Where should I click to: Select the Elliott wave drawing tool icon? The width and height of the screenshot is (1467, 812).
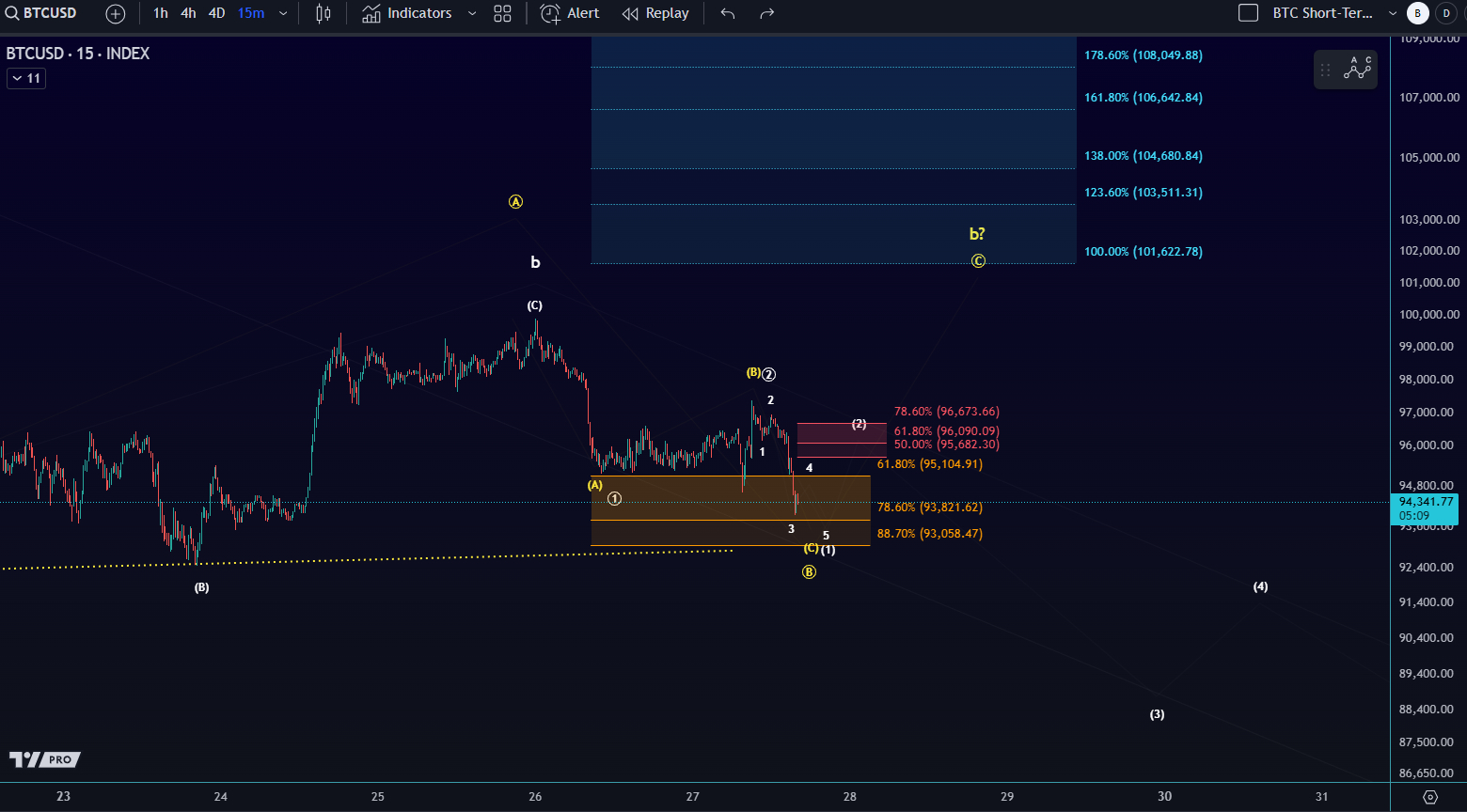pyautogui.click(x=1357, y=69)
